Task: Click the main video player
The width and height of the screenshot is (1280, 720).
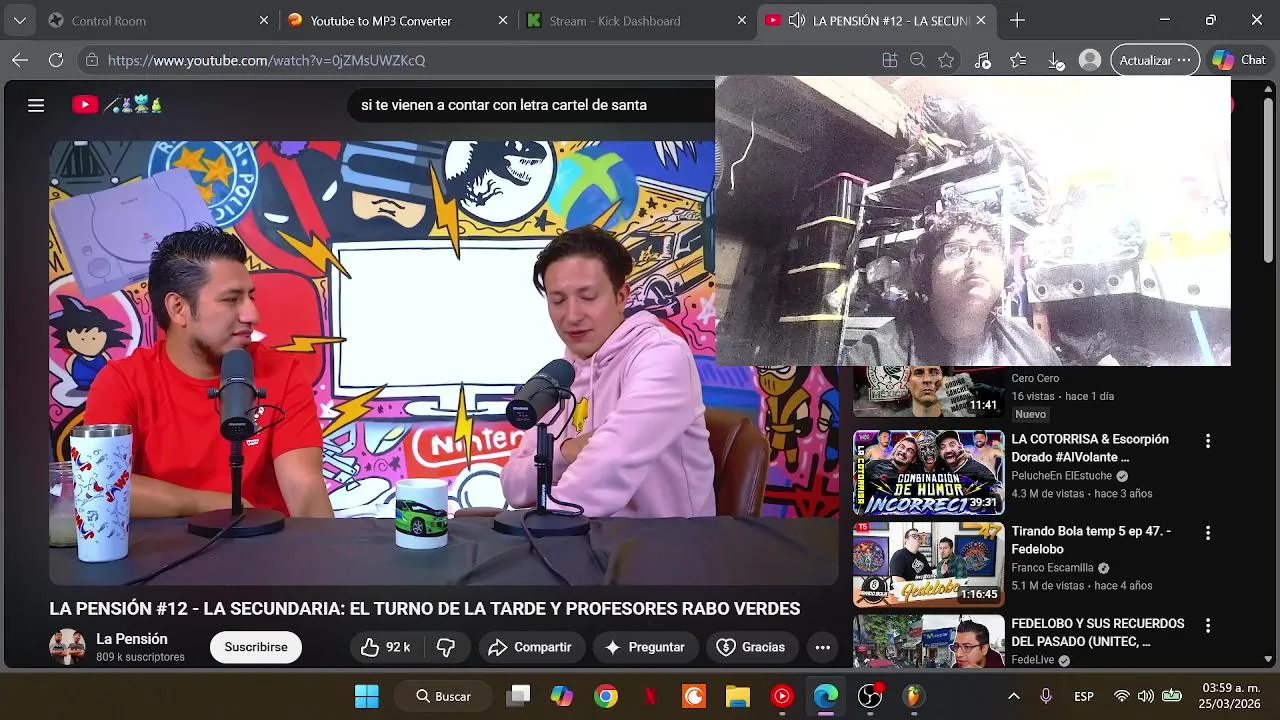Action: tap(444, 362)
